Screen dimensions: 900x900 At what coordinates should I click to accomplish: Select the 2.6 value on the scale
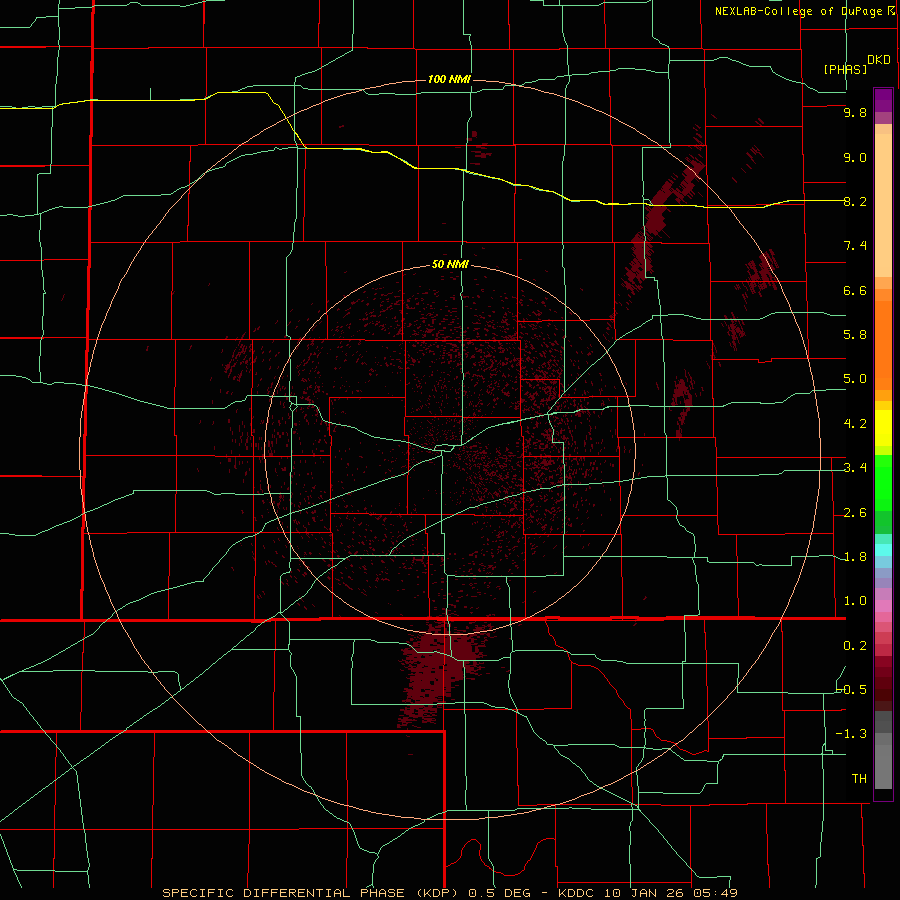855,513
